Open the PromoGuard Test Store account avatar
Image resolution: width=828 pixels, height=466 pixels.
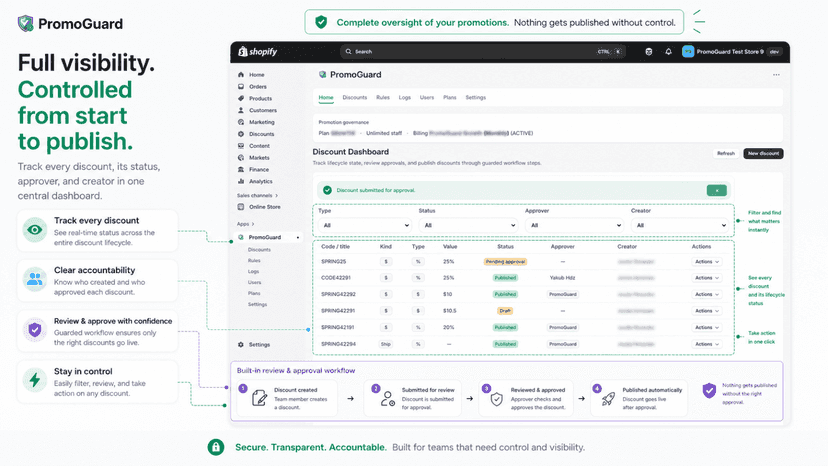pos(688,51)
